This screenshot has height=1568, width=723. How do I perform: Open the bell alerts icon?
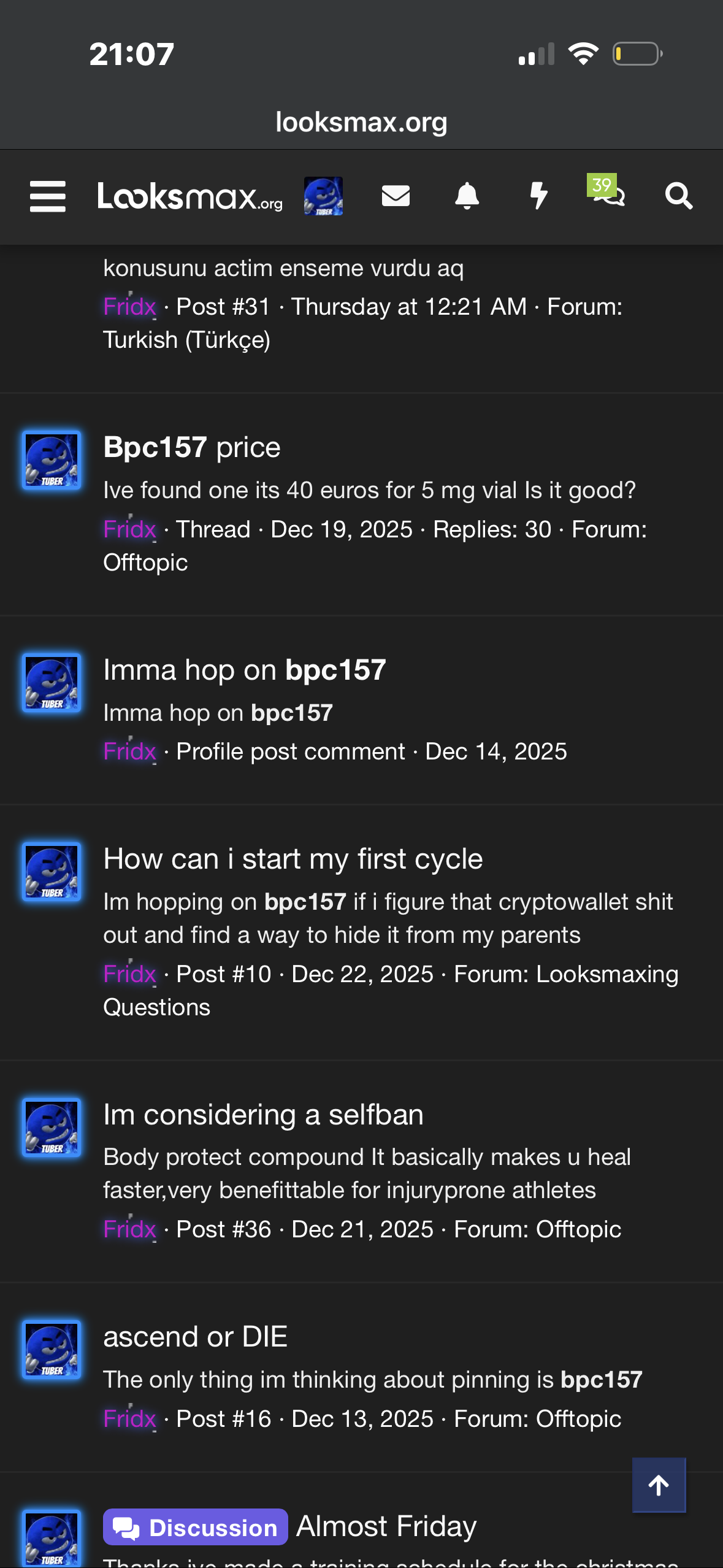467,196
